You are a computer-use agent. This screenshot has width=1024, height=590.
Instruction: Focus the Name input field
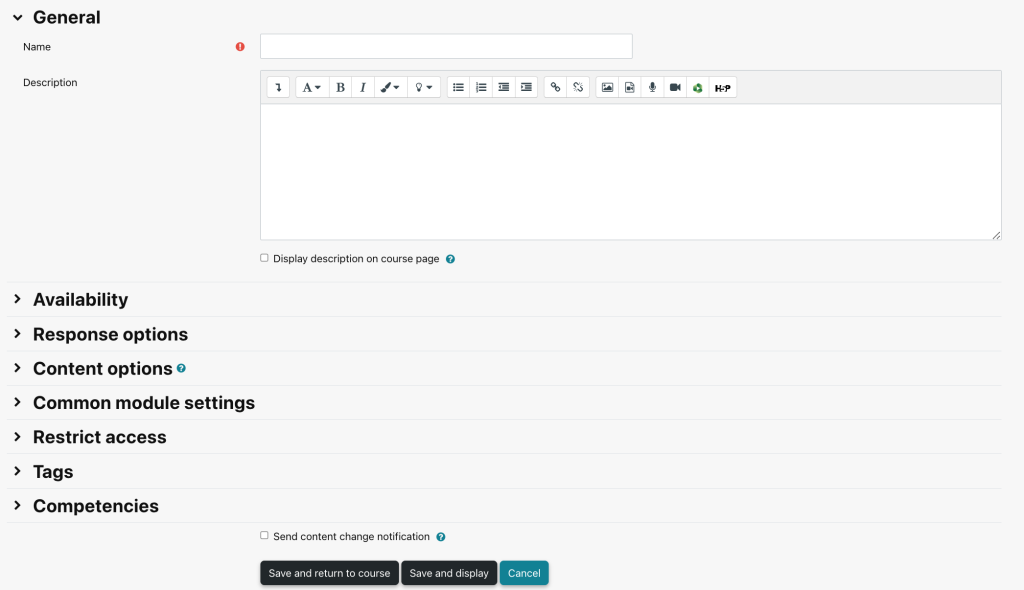point(446,46)
